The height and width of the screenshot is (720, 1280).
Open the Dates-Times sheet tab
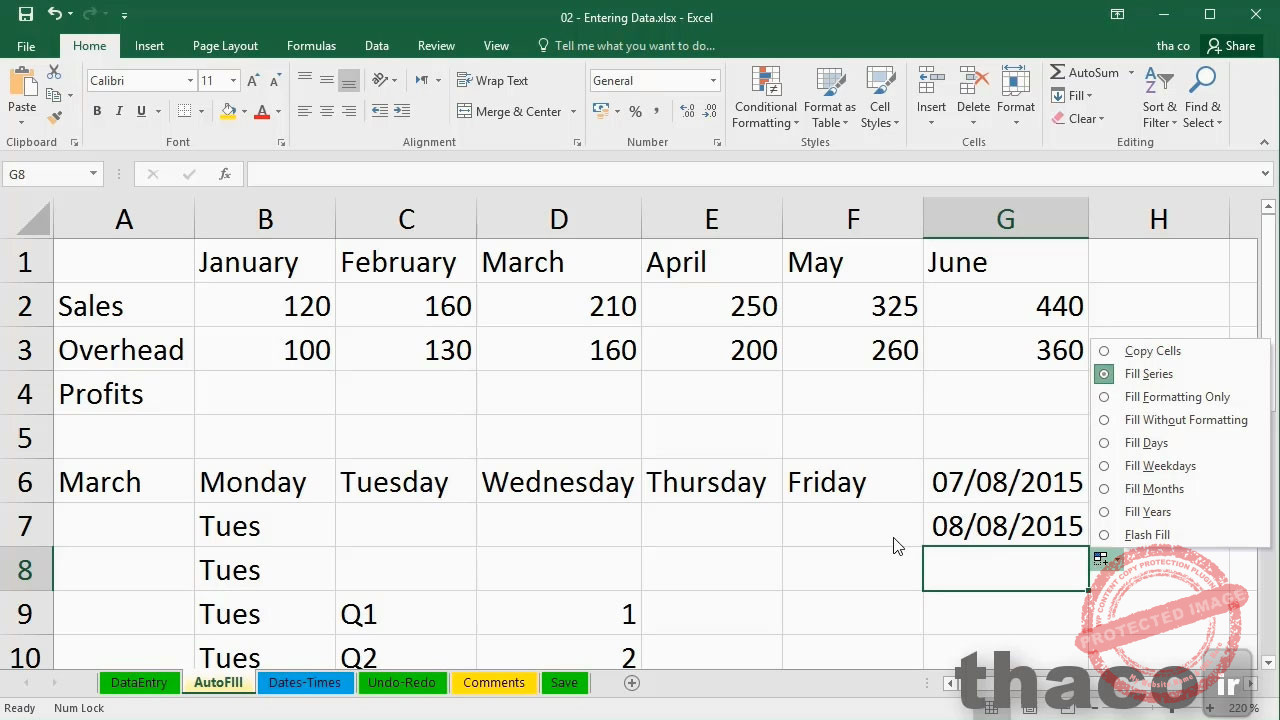click(305, 683)
